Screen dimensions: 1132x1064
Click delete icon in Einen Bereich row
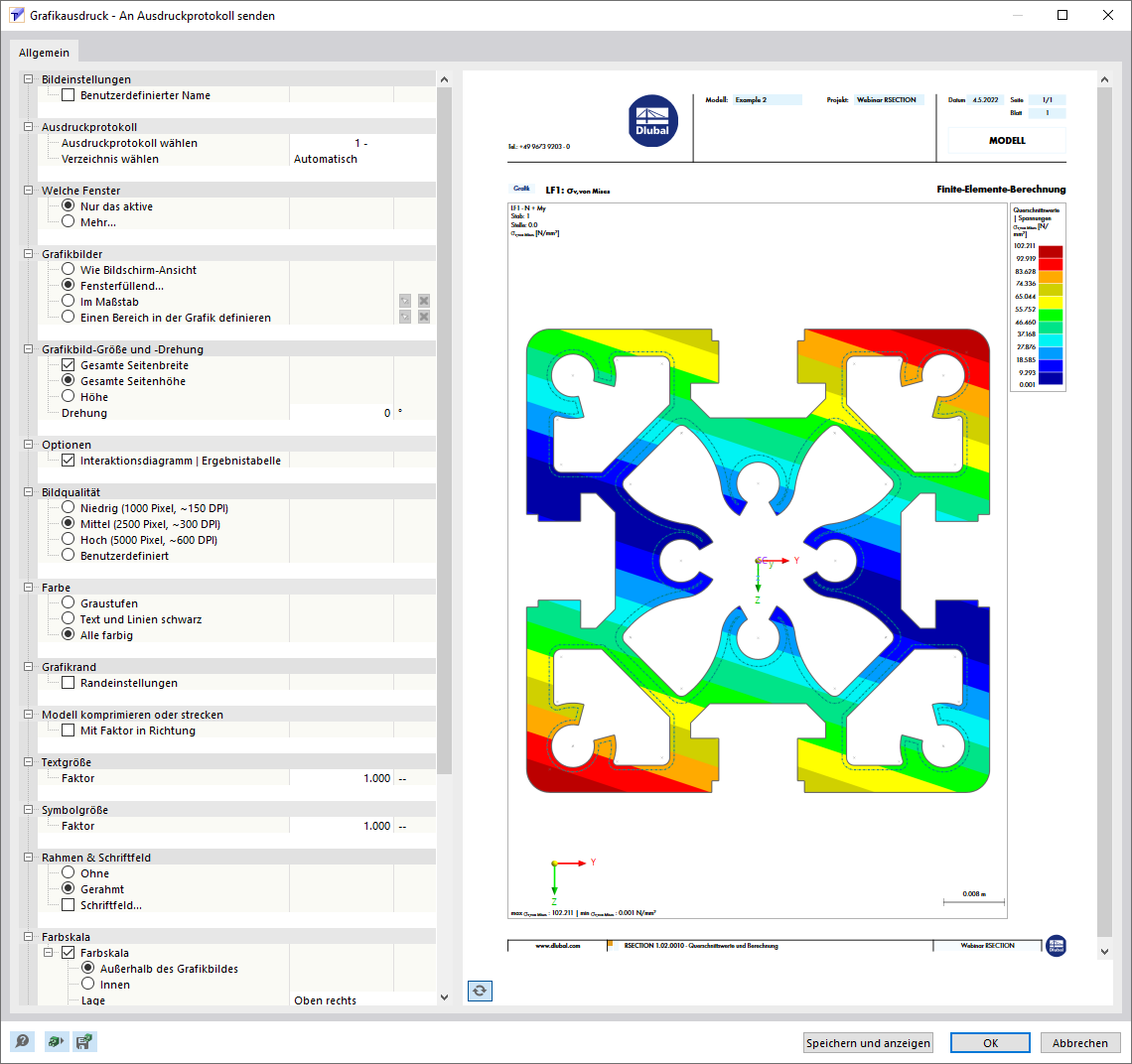click(x=424, y=317)
